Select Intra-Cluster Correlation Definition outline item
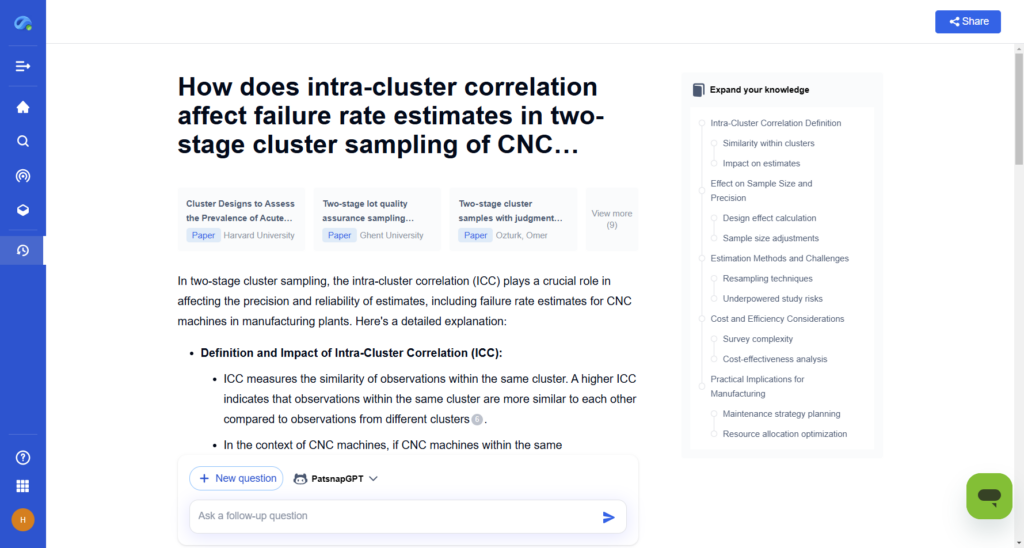 tap(775, 123)
